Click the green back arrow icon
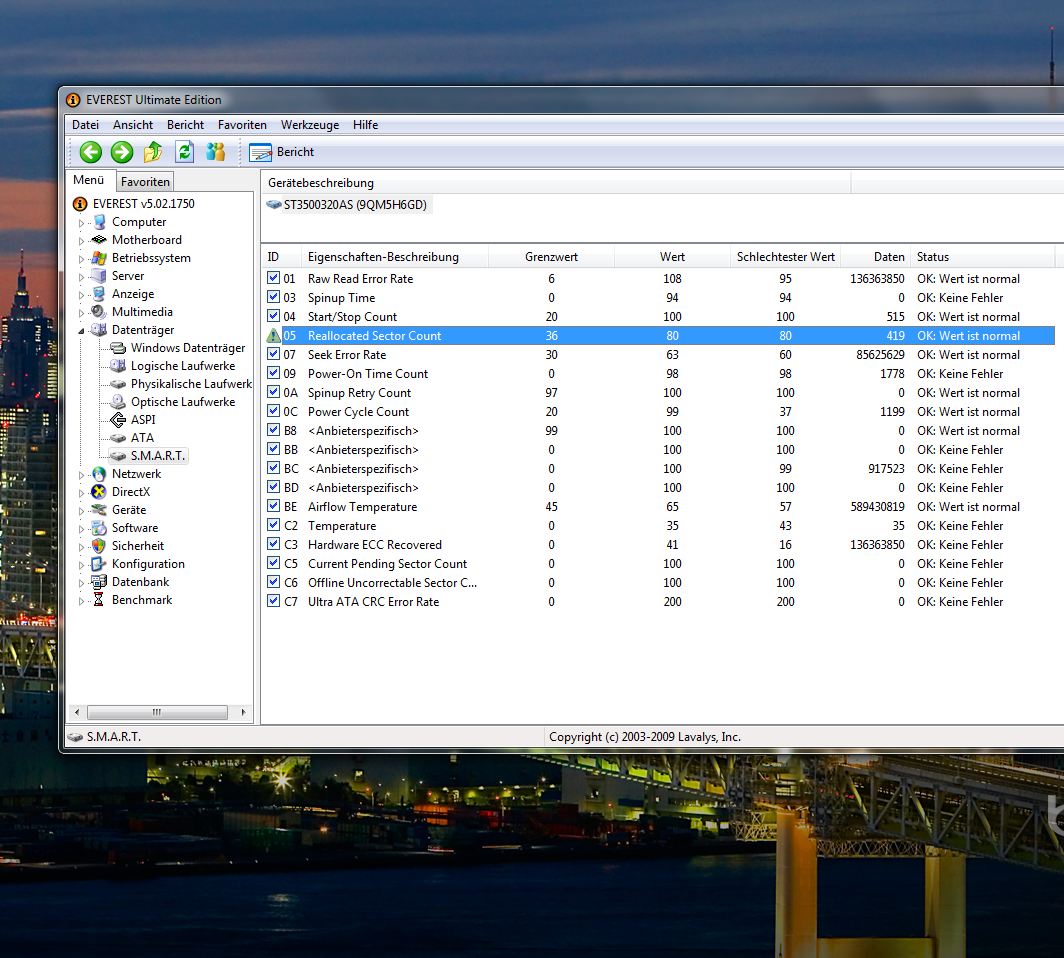Image resolution: width=1064 pixels, height=958 pixels. coord(91,152)
